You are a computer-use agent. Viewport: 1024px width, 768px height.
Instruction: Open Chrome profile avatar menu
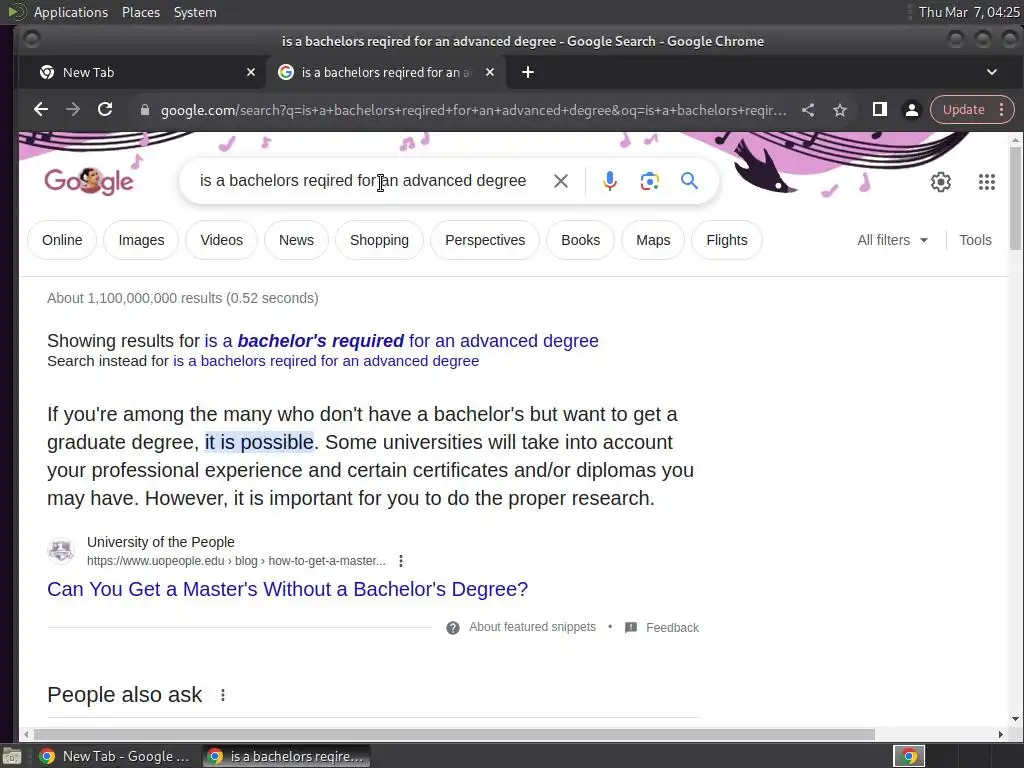[x=912, y=110]
